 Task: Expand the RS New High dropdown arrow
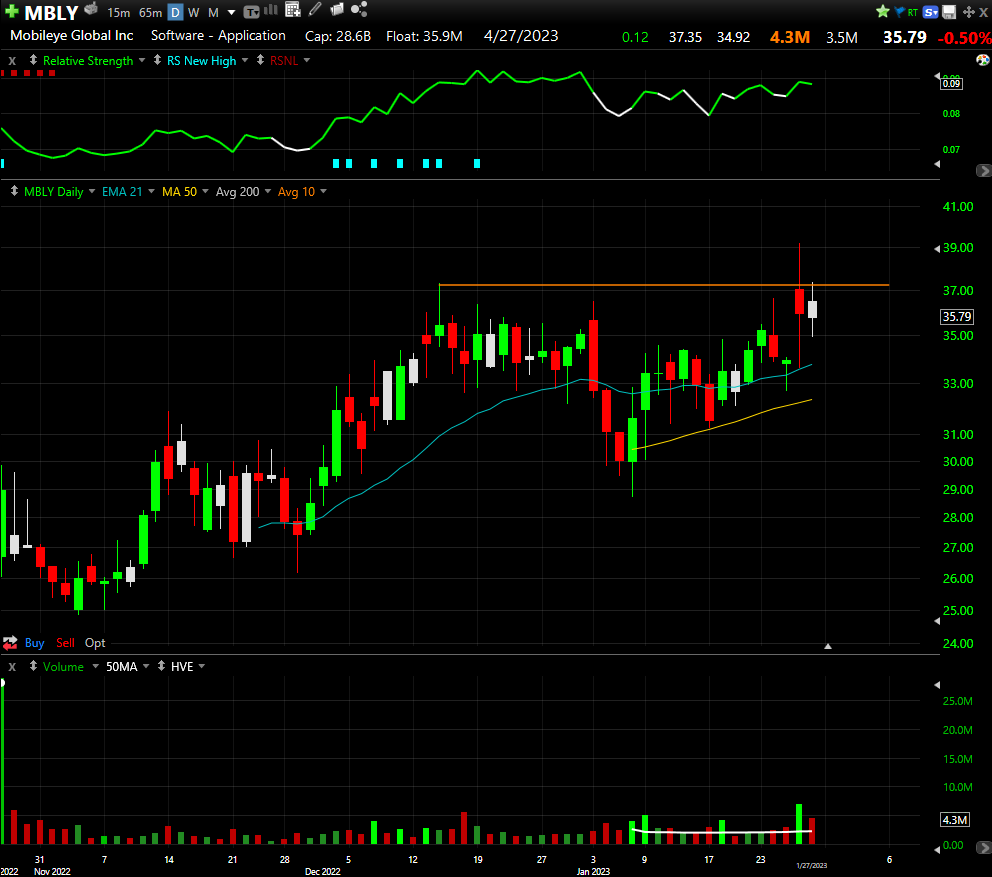[x=245, y=60]
